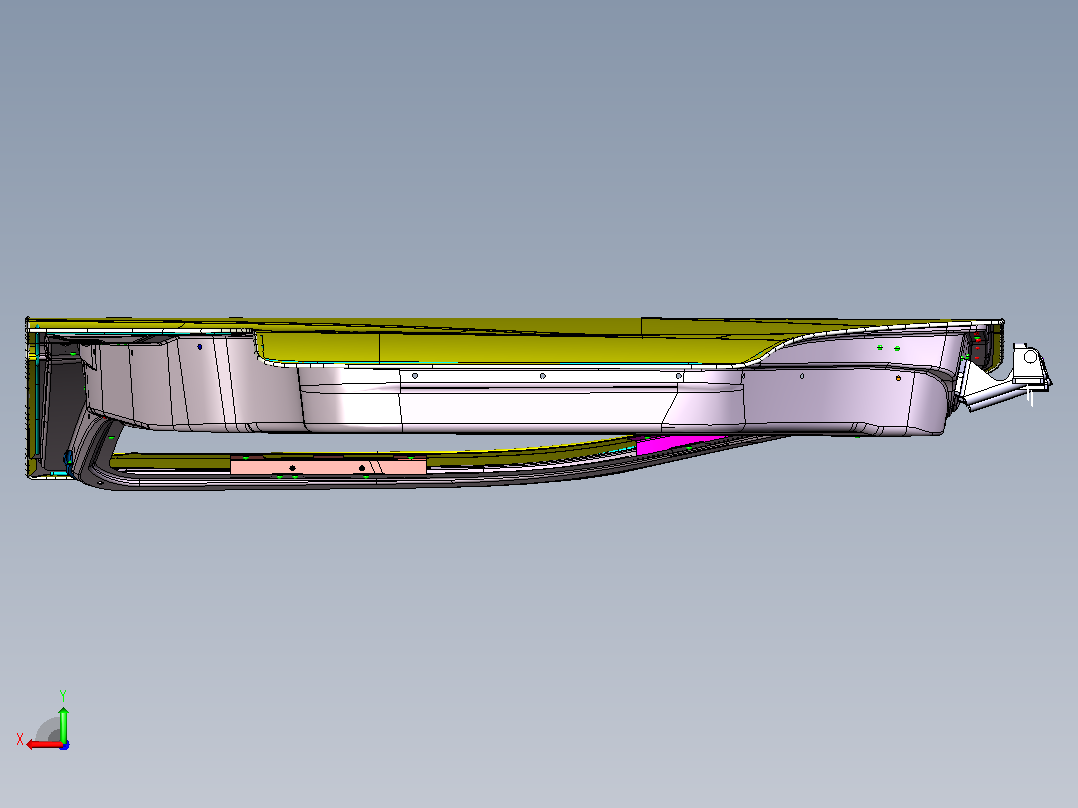Screen dimensions: 1078x808
Task: Click the blue Z axis dot of the triad
Action: point(65,745)
